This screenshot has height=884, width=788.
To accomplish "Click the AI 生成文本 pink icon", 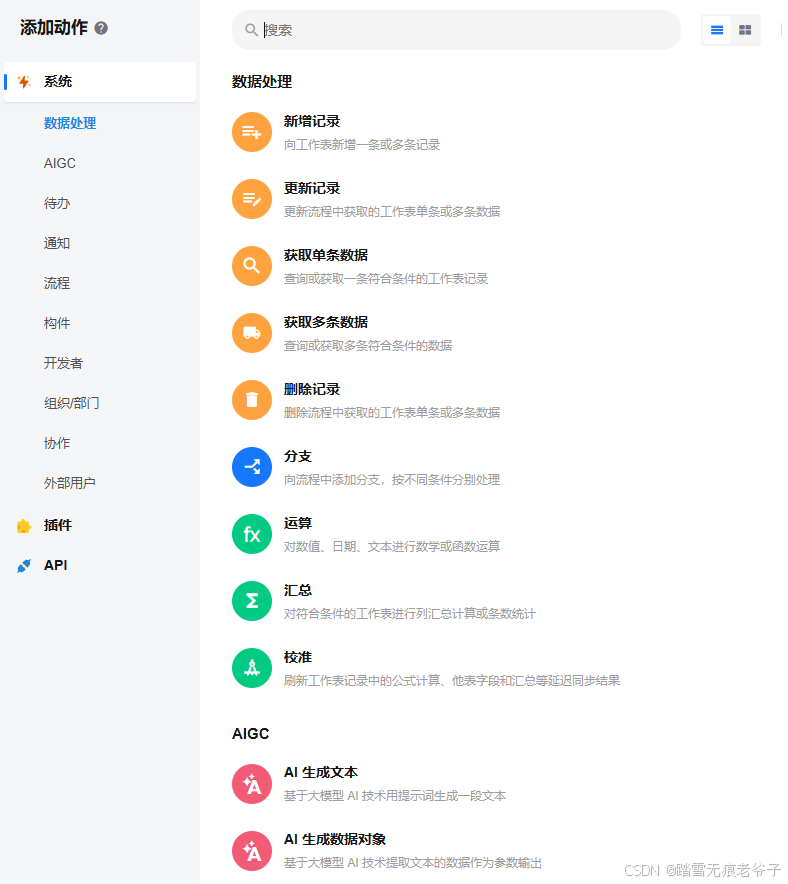I will click(x=252, y=784).
